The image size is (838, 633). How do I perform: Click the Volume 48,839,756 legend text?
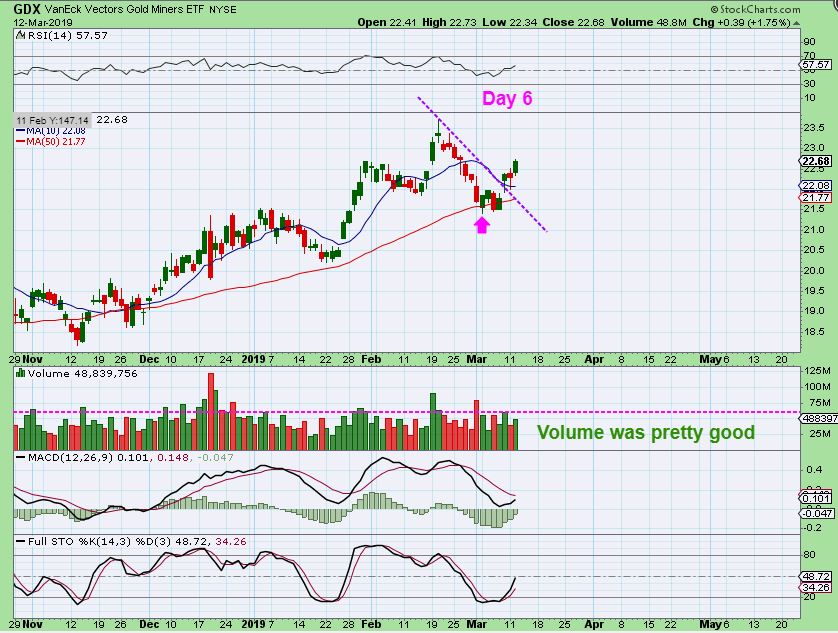(x=83, y=373)
